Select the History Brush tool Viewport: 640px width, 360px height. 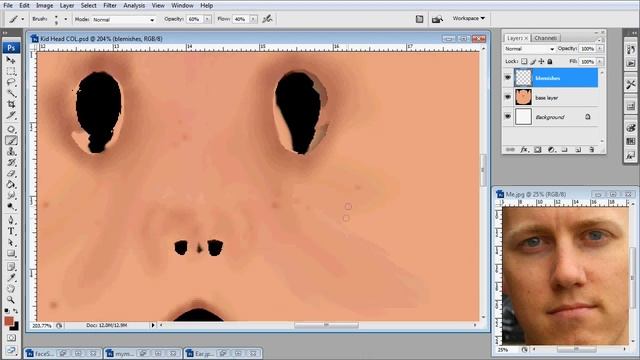click(x=11, y=162)
